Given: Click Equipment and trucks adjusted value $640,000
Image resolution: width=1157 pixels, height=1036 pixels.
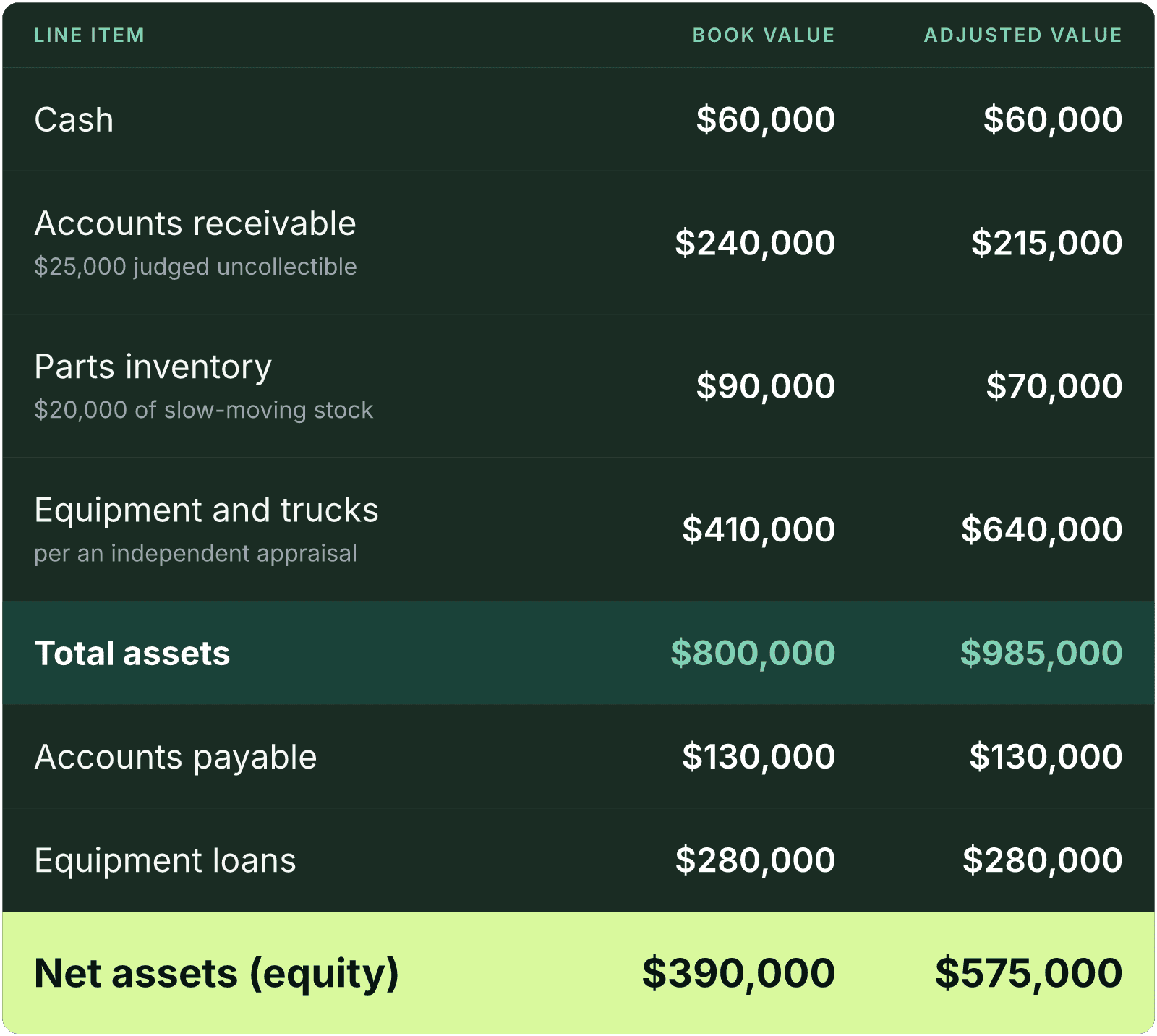Looking at the screenshot, I should (1041, 529).
